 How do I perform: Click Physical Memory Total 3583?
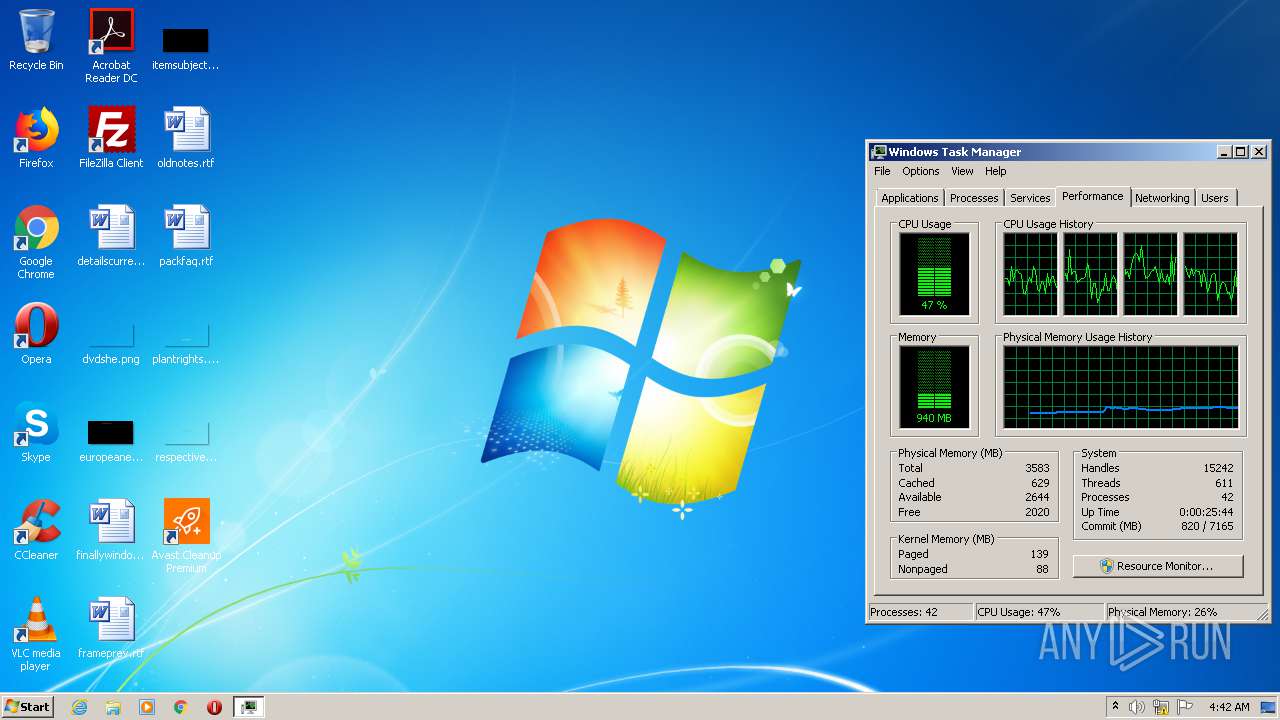1037,468
